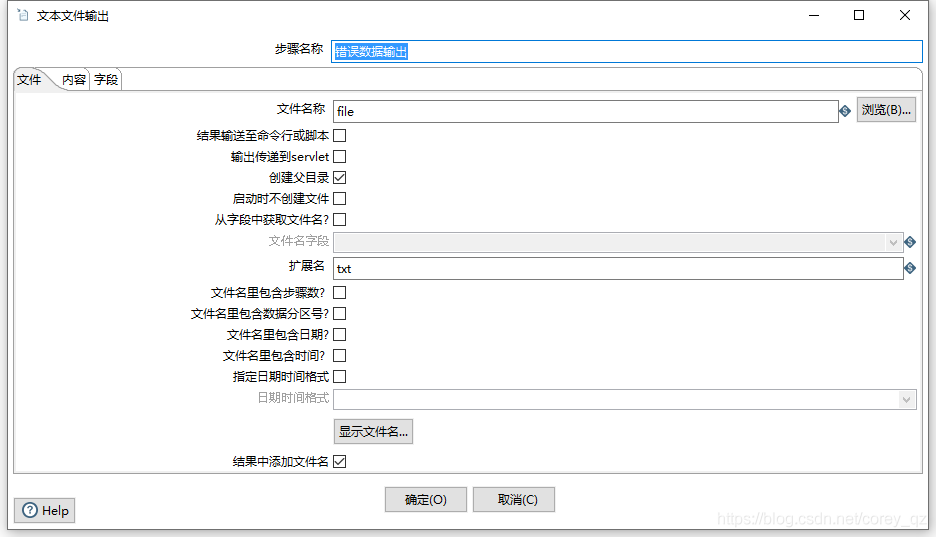The width and height of the screenshot is (936, 537).
Task: Maximize the 文本文件输出 window
Action: [x=859, y=16]
